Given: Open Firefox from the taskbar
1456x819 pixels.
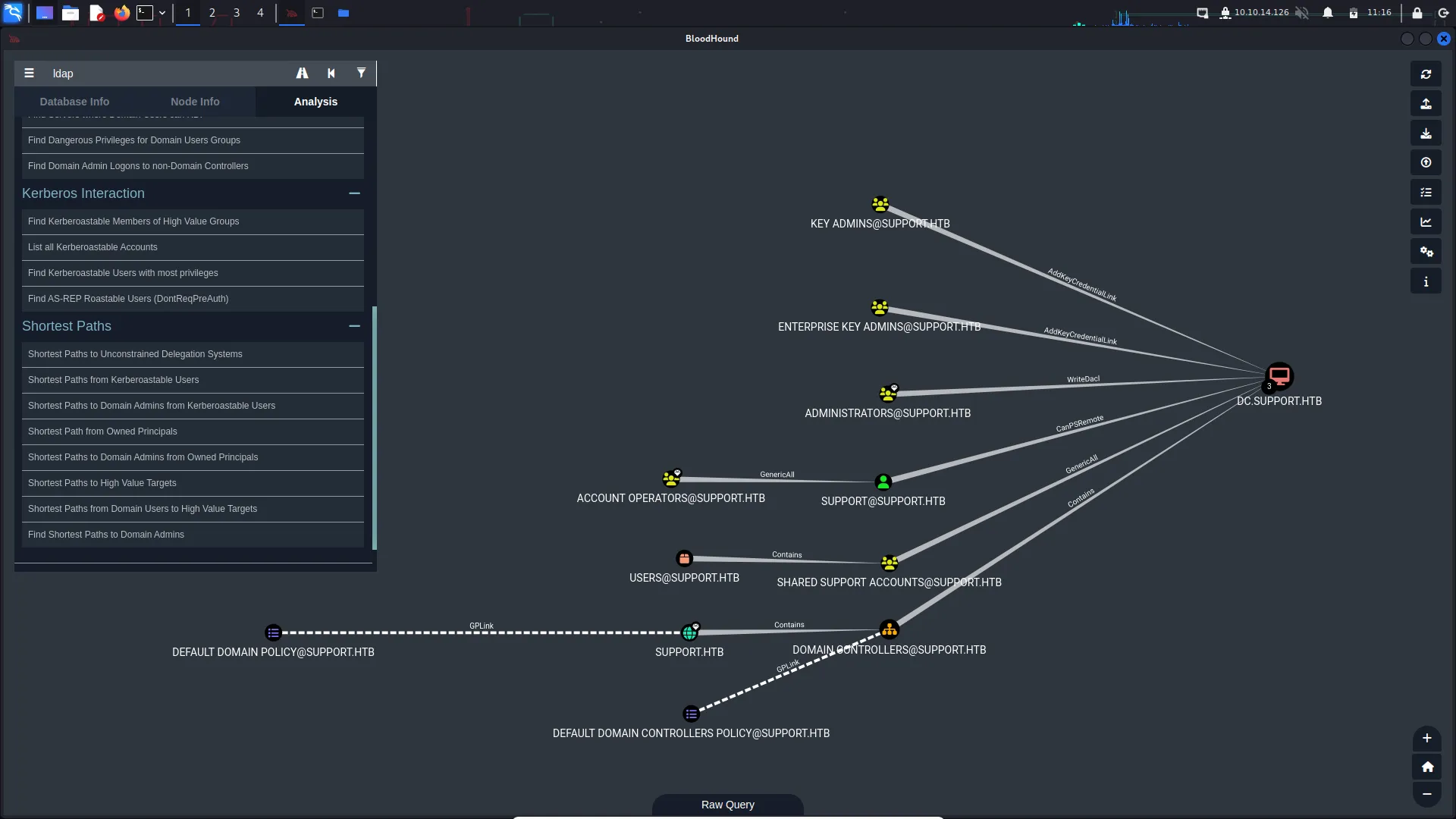Looking at the screenshot, I should coord(121,13).
